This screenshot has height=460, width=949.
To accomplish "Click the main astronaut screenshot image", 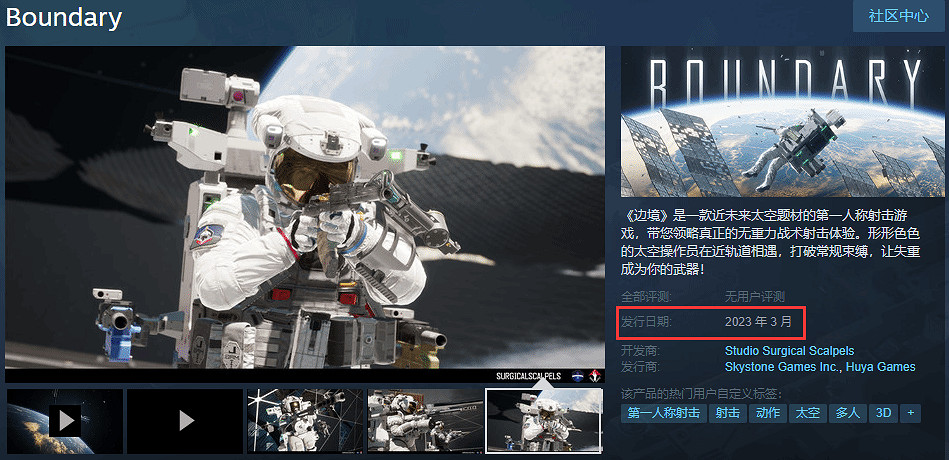I will tap(305, 214).
